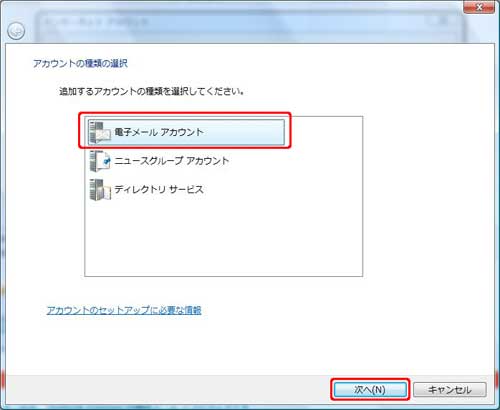
Task: Choose the ディレクトリ サービス server icon
Action: [100, 190]
